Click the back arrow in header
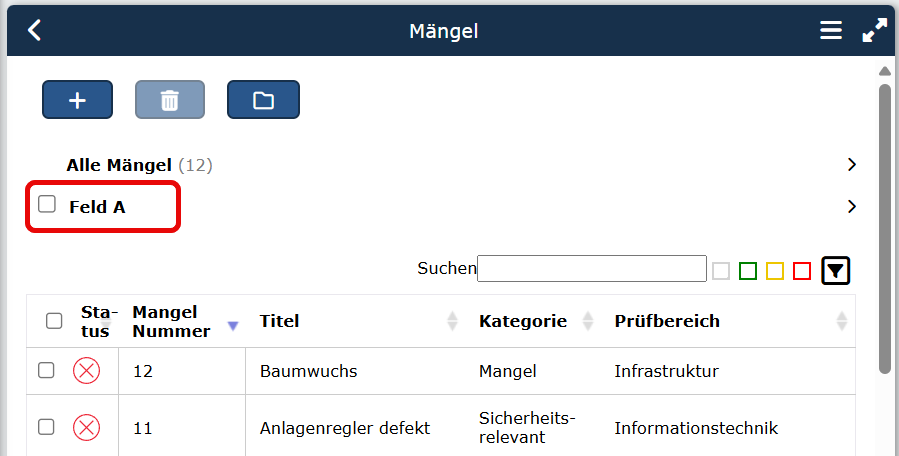 (34, 30)
